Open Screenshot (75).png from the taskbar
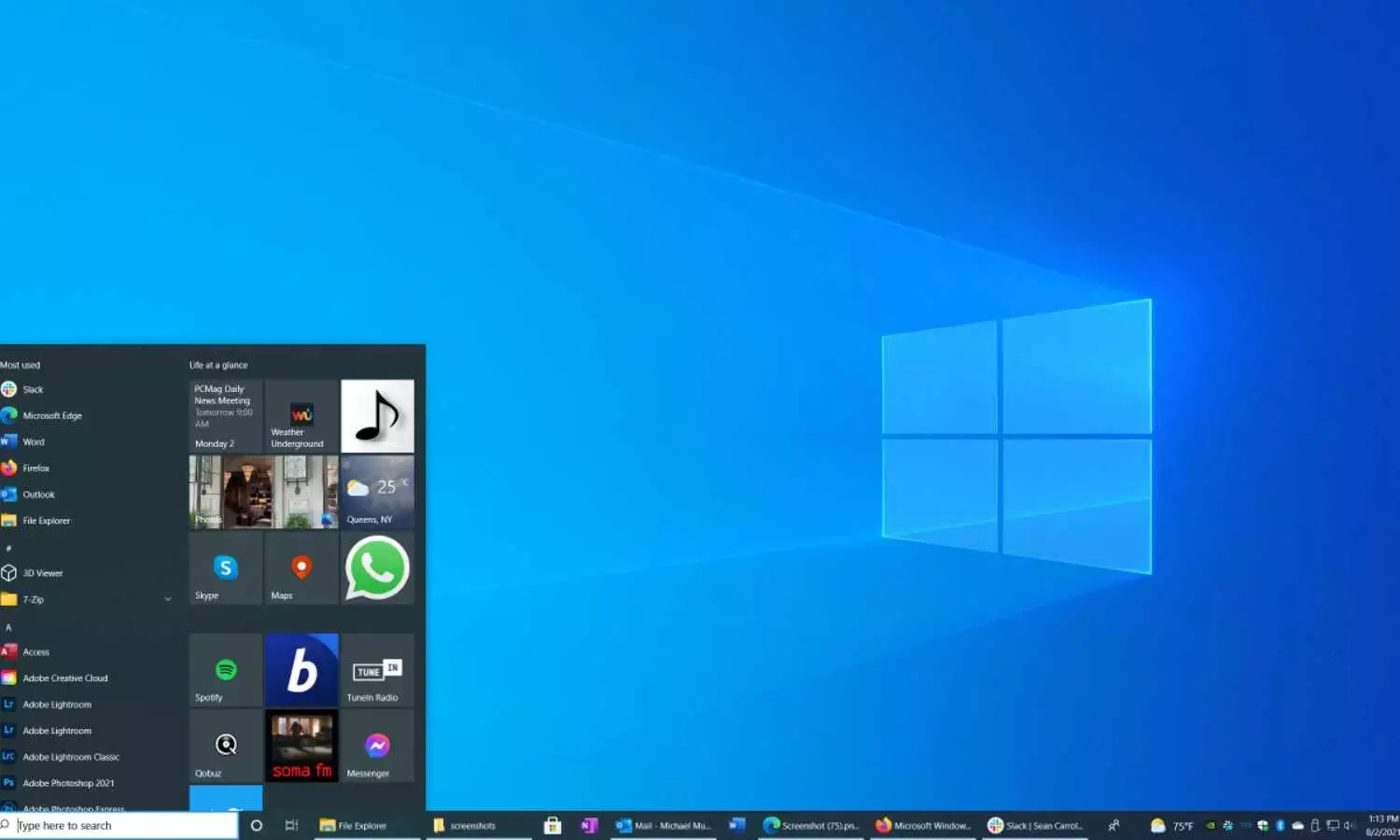The image size is (1400, 840). (810, 825)
